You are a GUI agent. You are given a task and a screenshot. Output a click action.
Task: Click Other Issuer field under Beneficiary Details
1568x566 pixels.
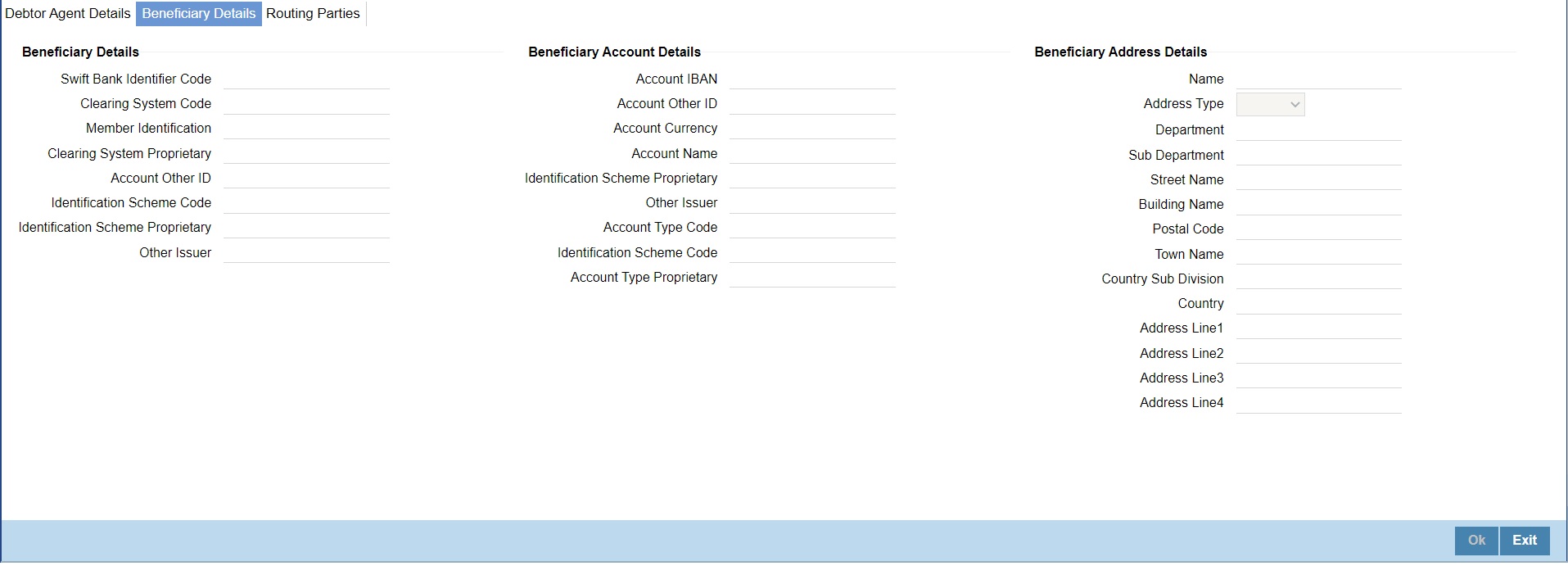point(306,252)
